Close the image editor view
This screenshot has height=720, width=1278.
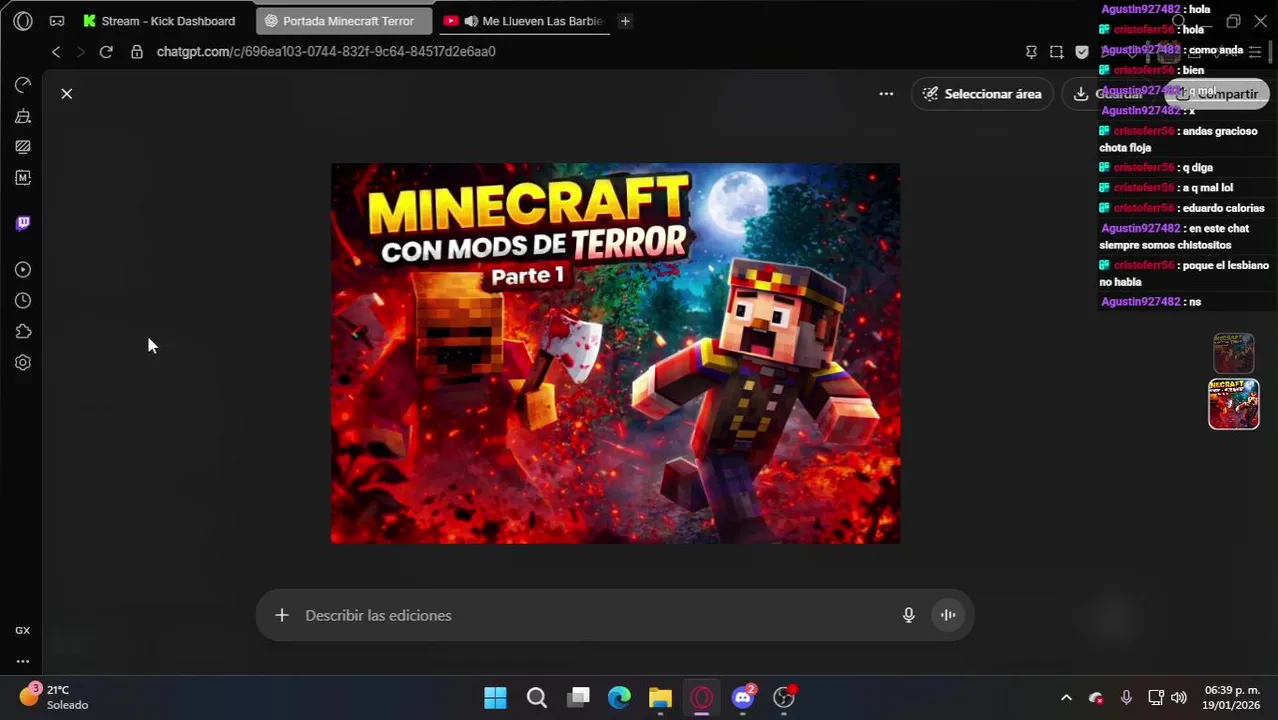tap(67, 93)
